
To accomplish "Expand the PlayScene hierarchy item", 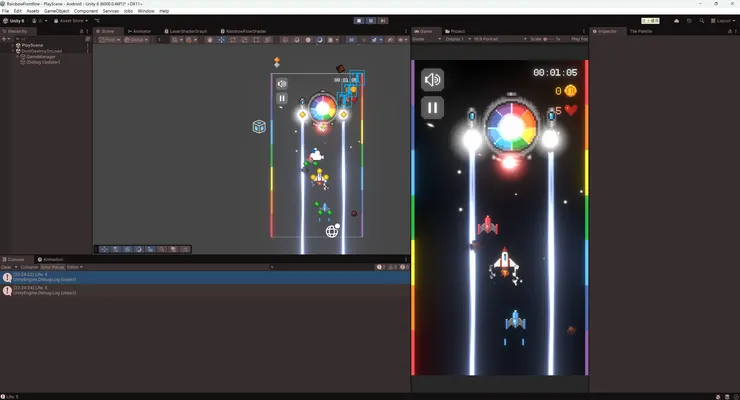I will click(13, 45).
